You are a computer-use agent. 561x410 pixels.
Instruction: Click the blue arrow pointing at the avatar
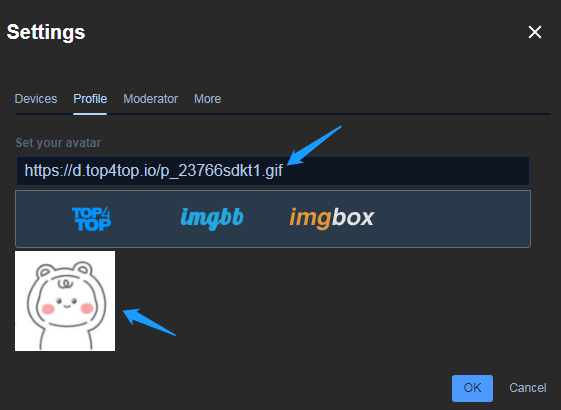[x=149, y=322]
